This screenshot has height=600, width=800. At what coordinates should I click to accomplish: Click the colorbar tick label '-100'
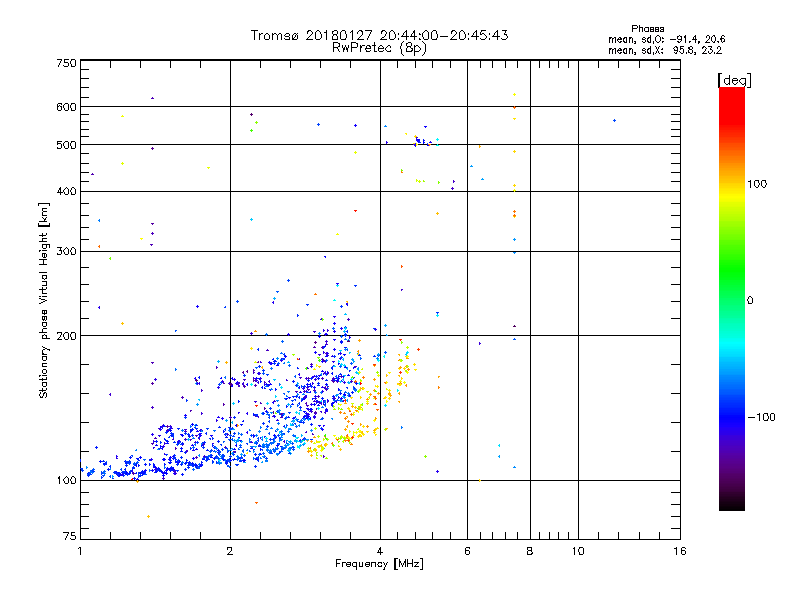(762, 417)
